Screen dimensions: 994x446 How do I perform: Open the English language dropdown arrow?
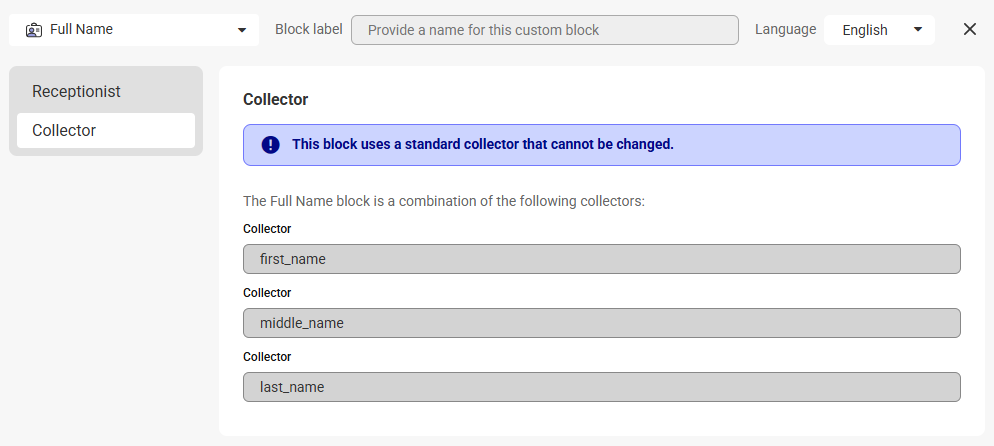tap(917, 29)
